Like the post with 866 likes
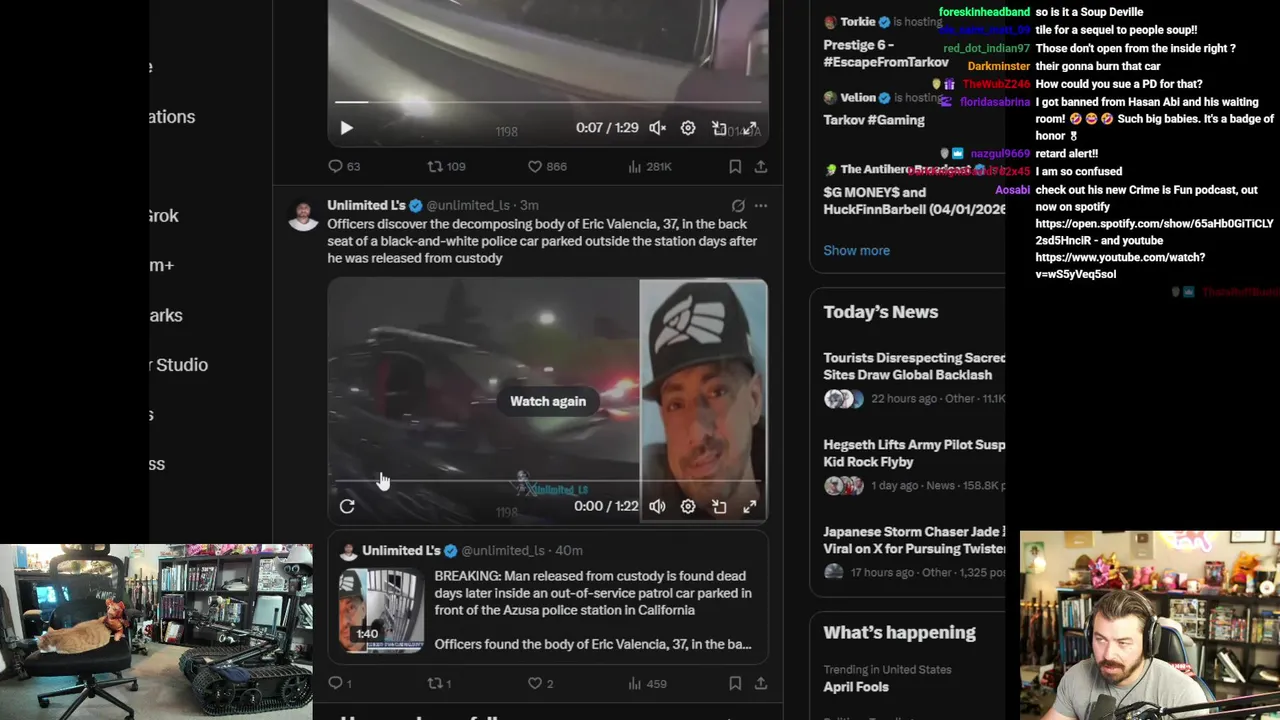 tap(547, 167)
